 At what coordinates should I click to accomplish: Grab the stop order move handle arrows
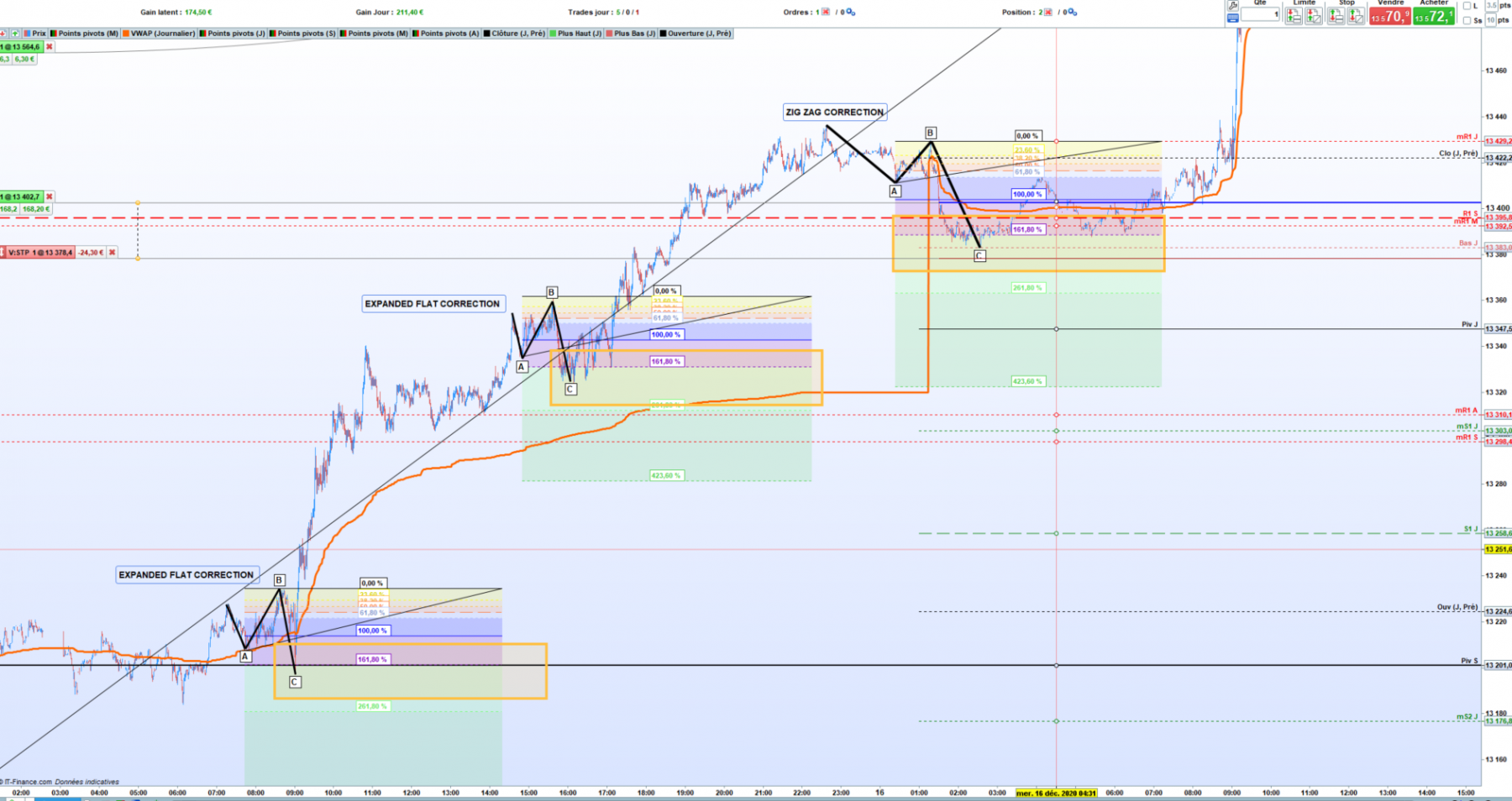(x=3, y=252)
